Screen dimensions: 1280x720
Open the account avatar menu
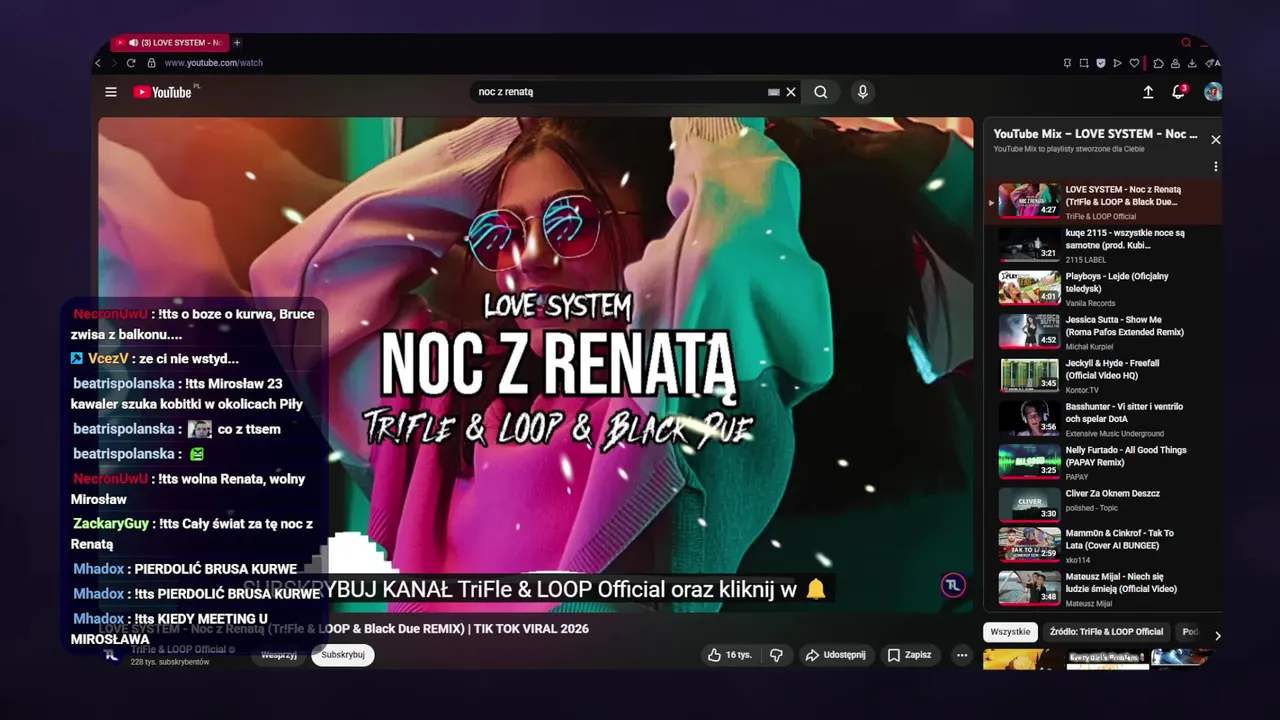1213,92
